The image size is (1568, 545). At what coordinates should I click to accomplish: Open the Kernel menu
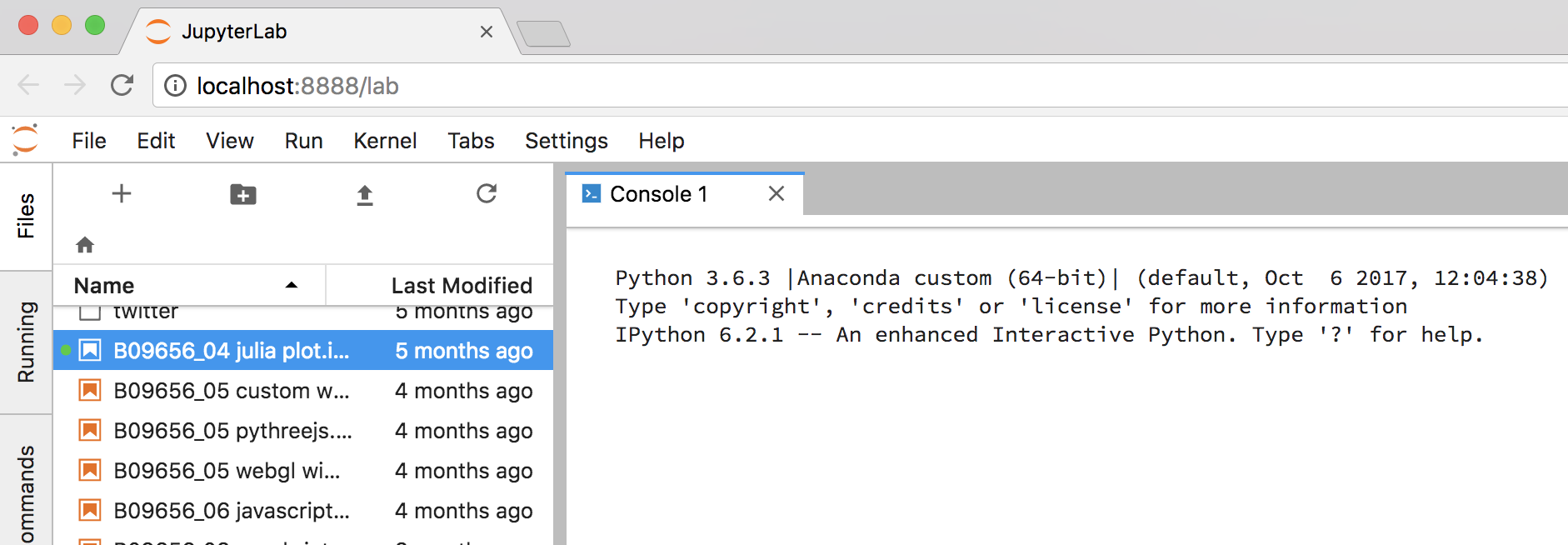[385, 141]
